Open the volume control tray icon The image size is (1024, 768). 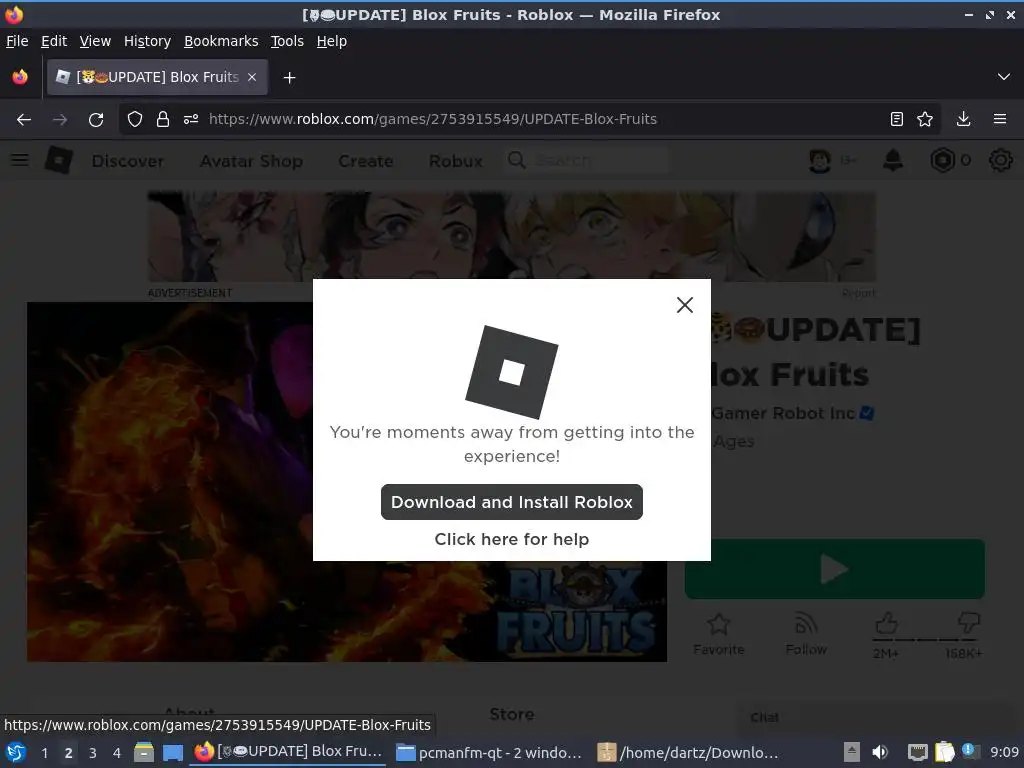[x=880, y=752]
